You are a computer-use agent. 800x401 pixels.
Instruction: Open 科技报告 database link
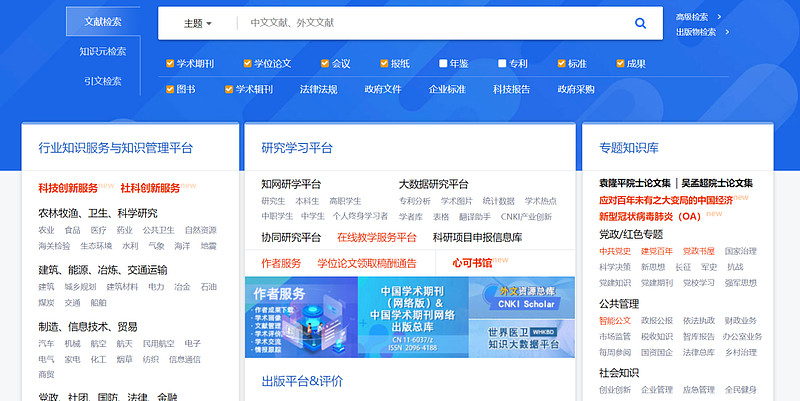[511, 89]
